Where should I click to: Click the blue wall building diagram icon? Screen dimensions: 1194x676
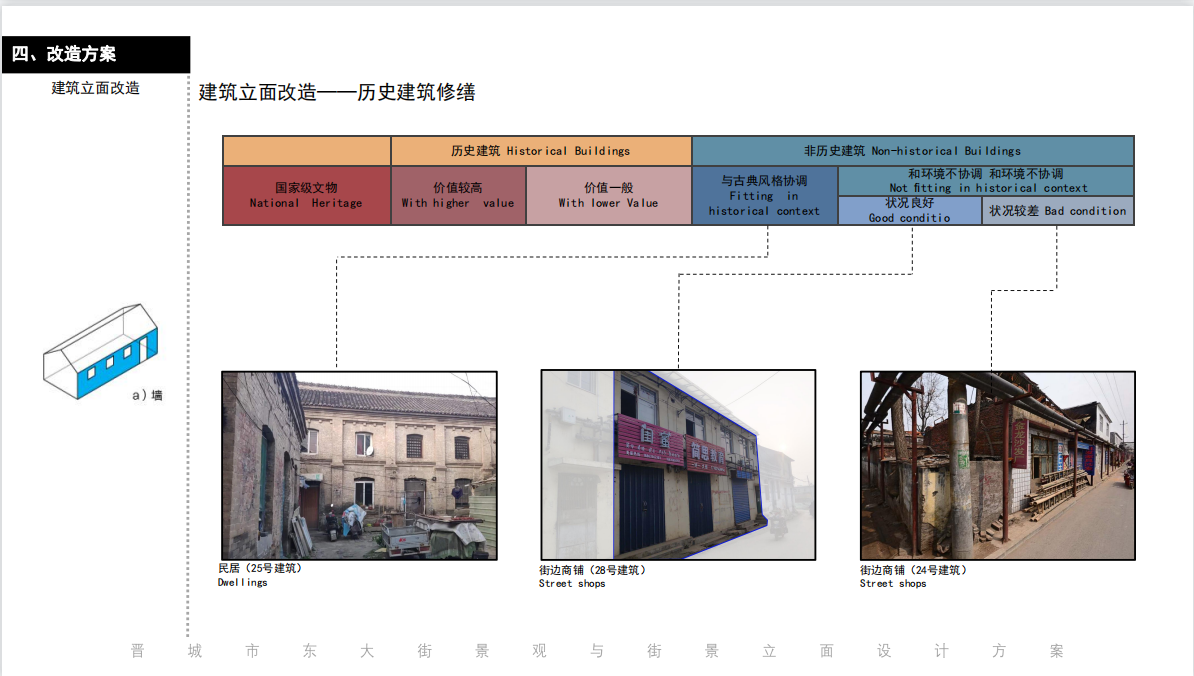100,345
